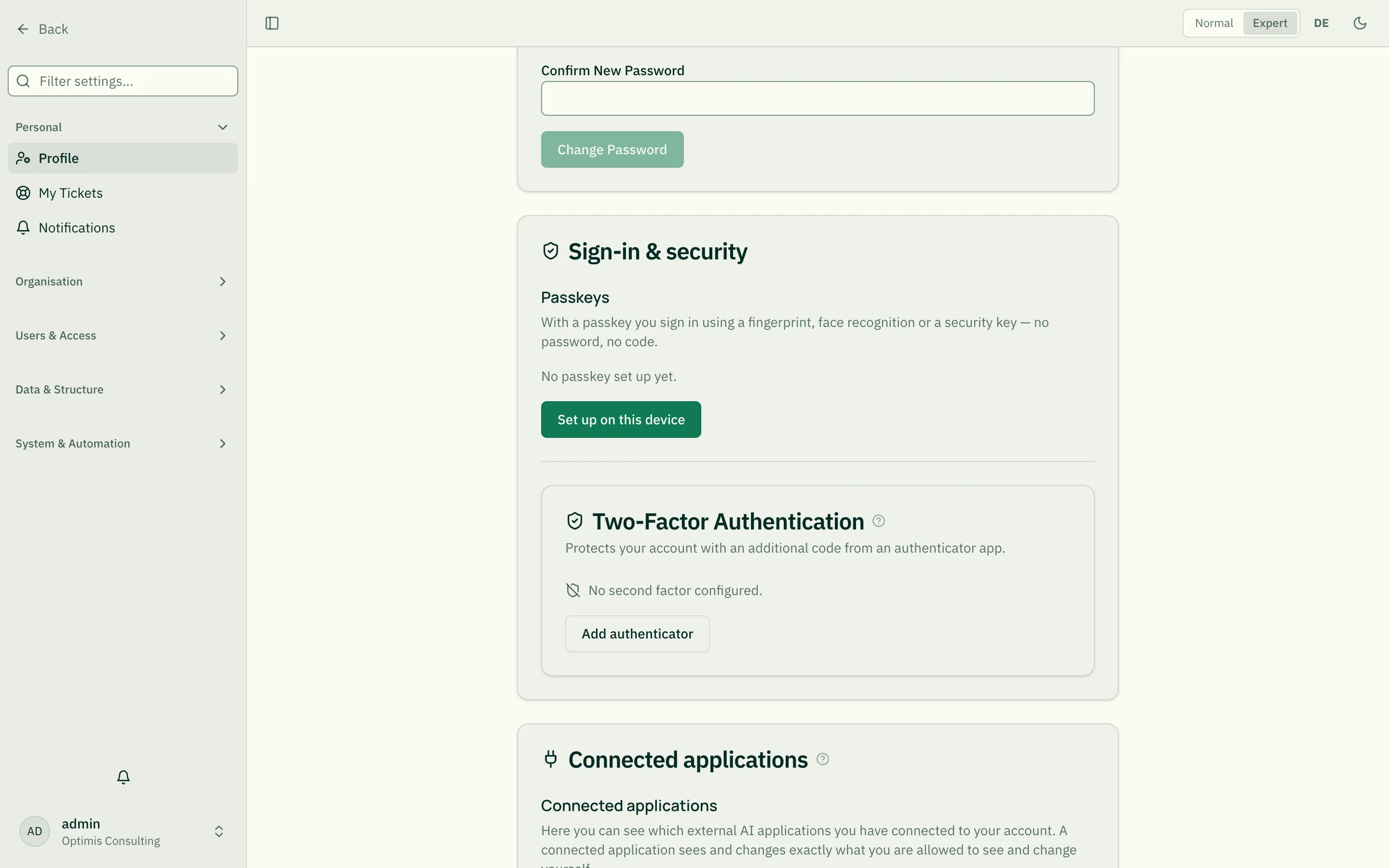Open Profile settings page
1389x868 pixels.
[x=123, y=158]
